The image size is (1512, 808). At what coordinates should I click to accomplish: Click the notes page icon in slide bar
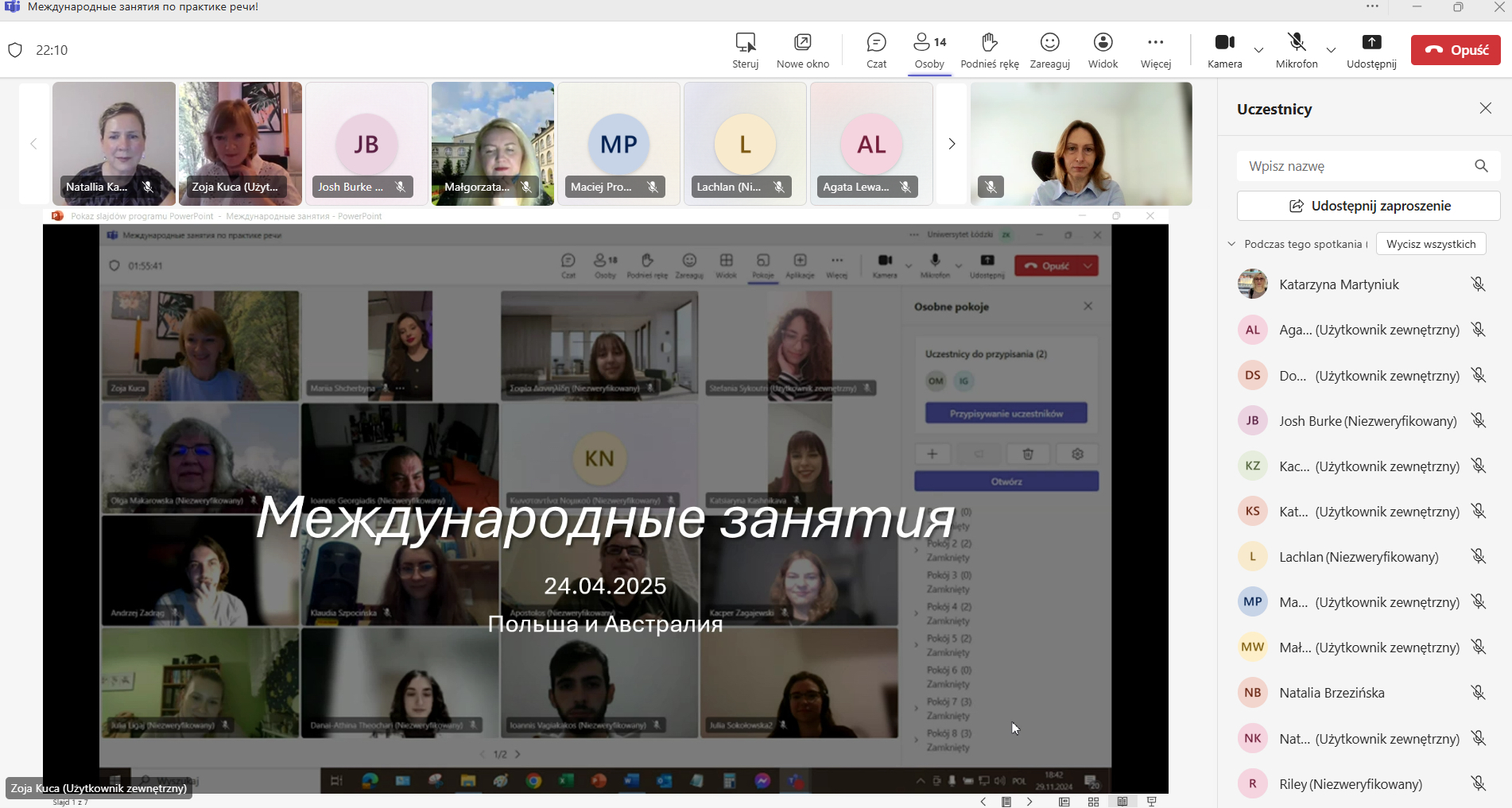(1006, 802)
